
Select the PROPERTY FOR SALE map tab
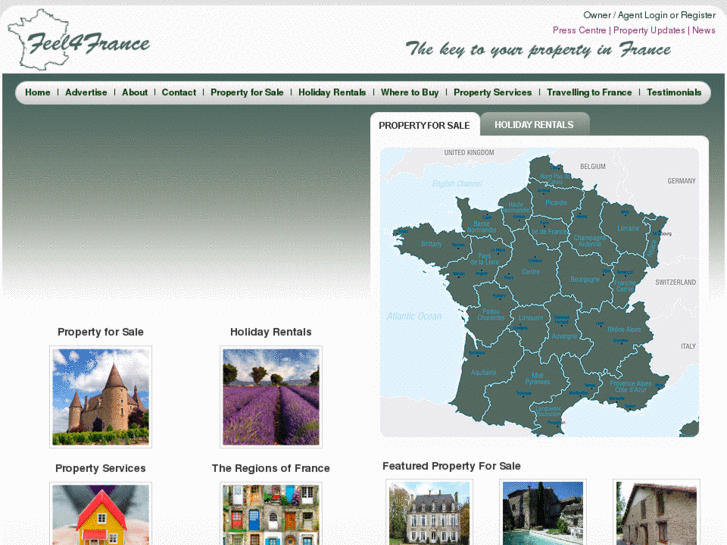pos(424,125)
